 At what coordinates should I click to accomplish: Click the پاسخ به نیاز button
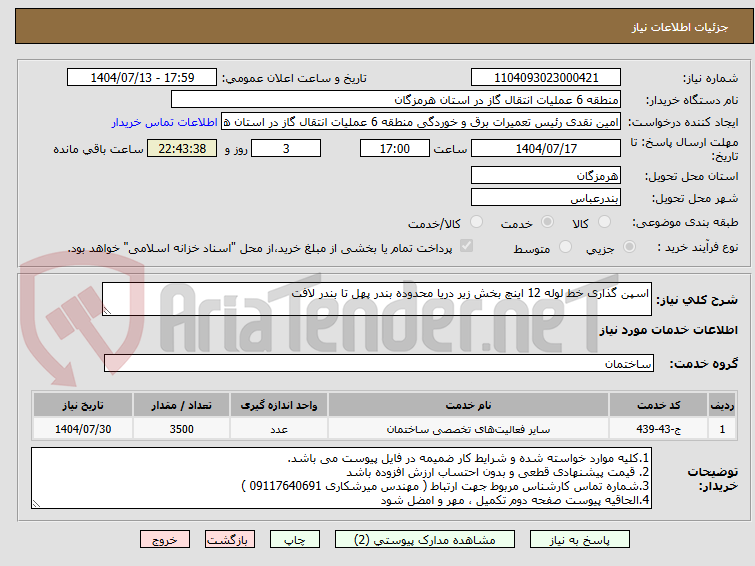(579, 540)
